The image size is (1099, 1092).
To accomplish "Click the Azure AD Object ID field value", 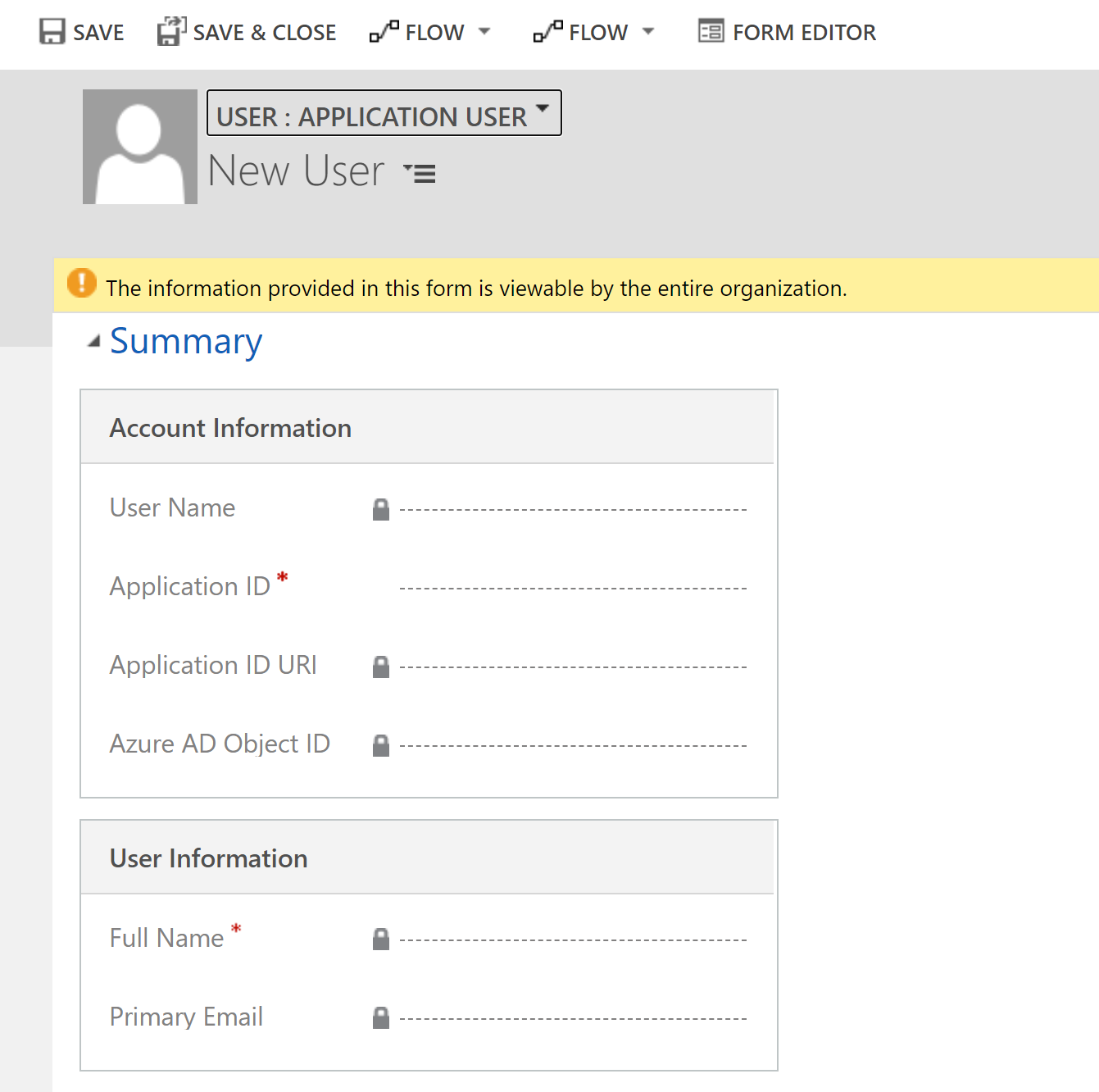I will pos(573,744).
